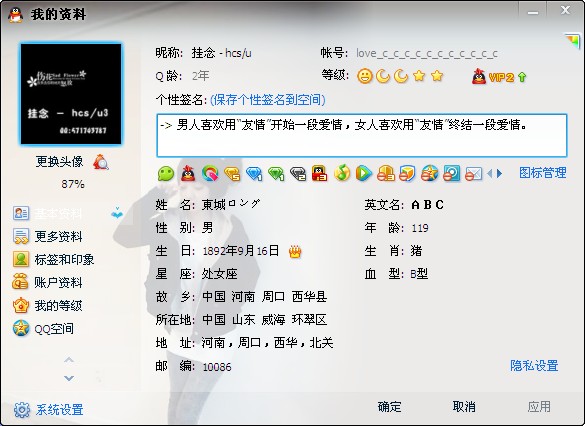
Task: Open 隐私设置 privacy settings link
Action: coord(534,366)
